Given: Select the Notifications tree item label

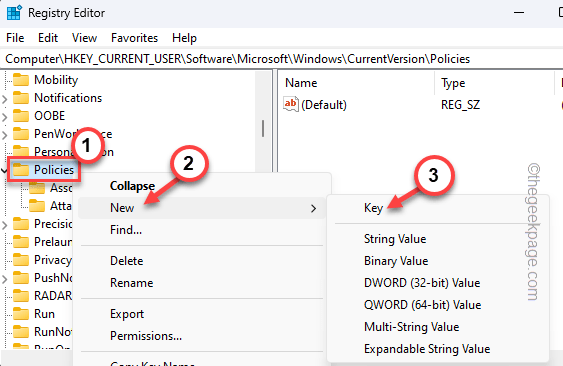Looking at the screenshot, I should [x=68, y=98].
